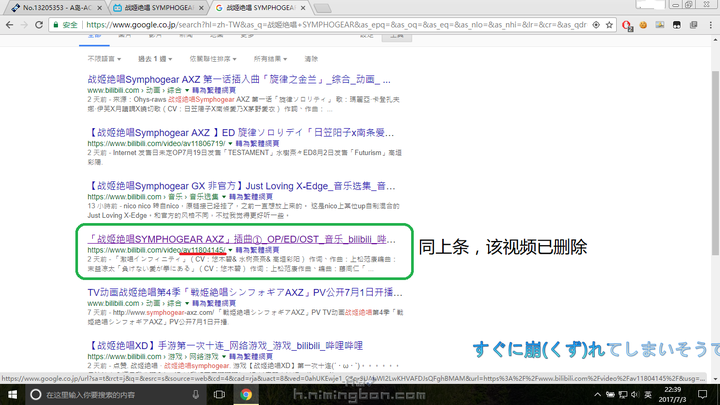Viewport: 720px width, 405px height.
Task: Click the IME language indicator
Action: (x=648, y=394)
